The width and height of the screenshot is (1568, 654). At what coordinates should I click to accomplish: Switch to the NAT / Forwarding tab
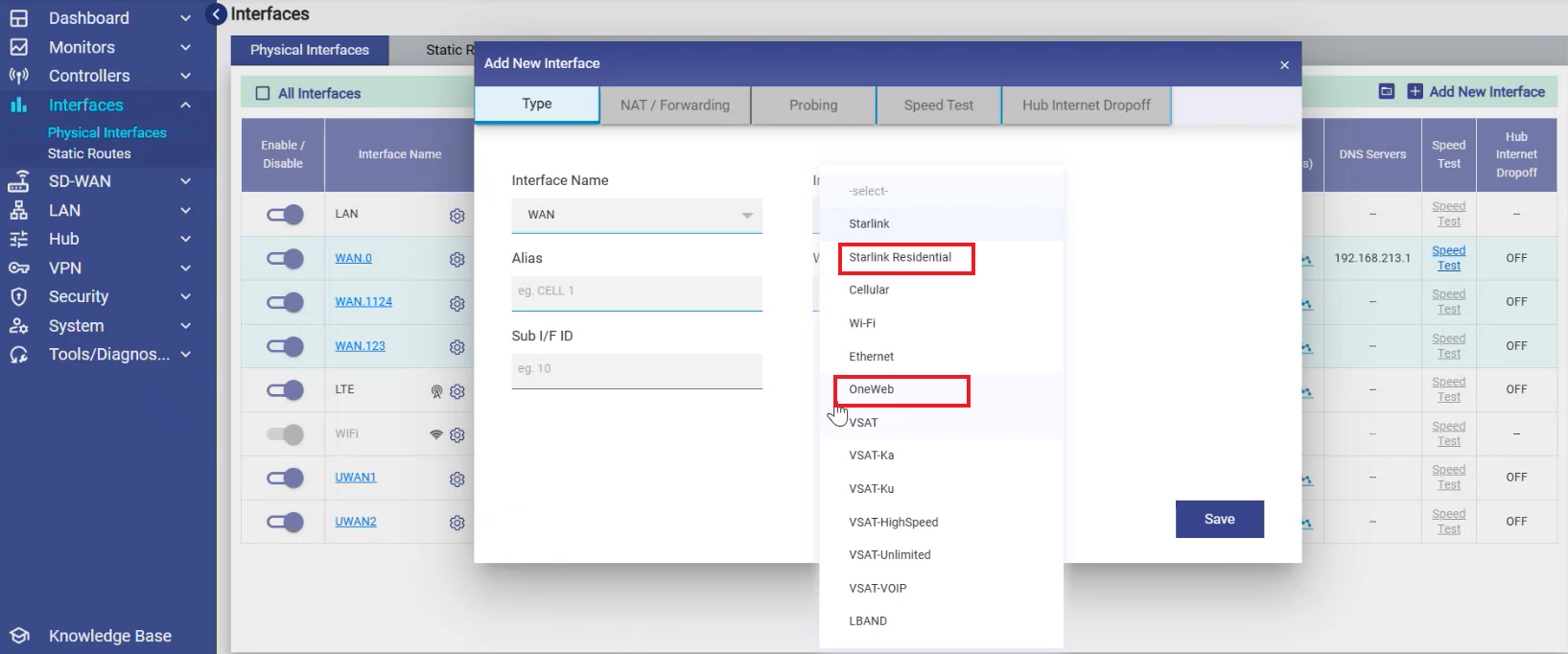675,105
